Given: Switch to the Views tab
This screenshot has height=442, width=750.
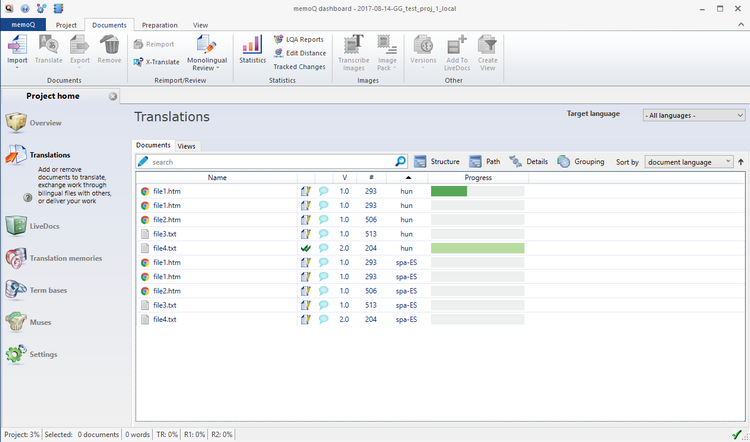Looking at the screenshot, I should click(187, 146).
